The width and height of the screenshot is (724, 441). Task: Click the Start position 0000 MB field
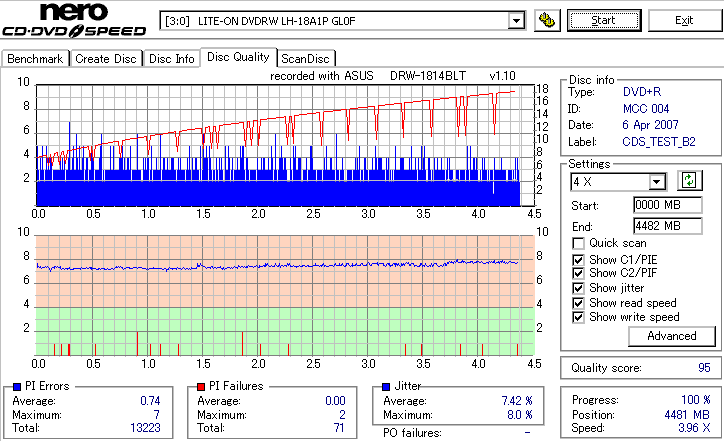[x=668, y=205]
